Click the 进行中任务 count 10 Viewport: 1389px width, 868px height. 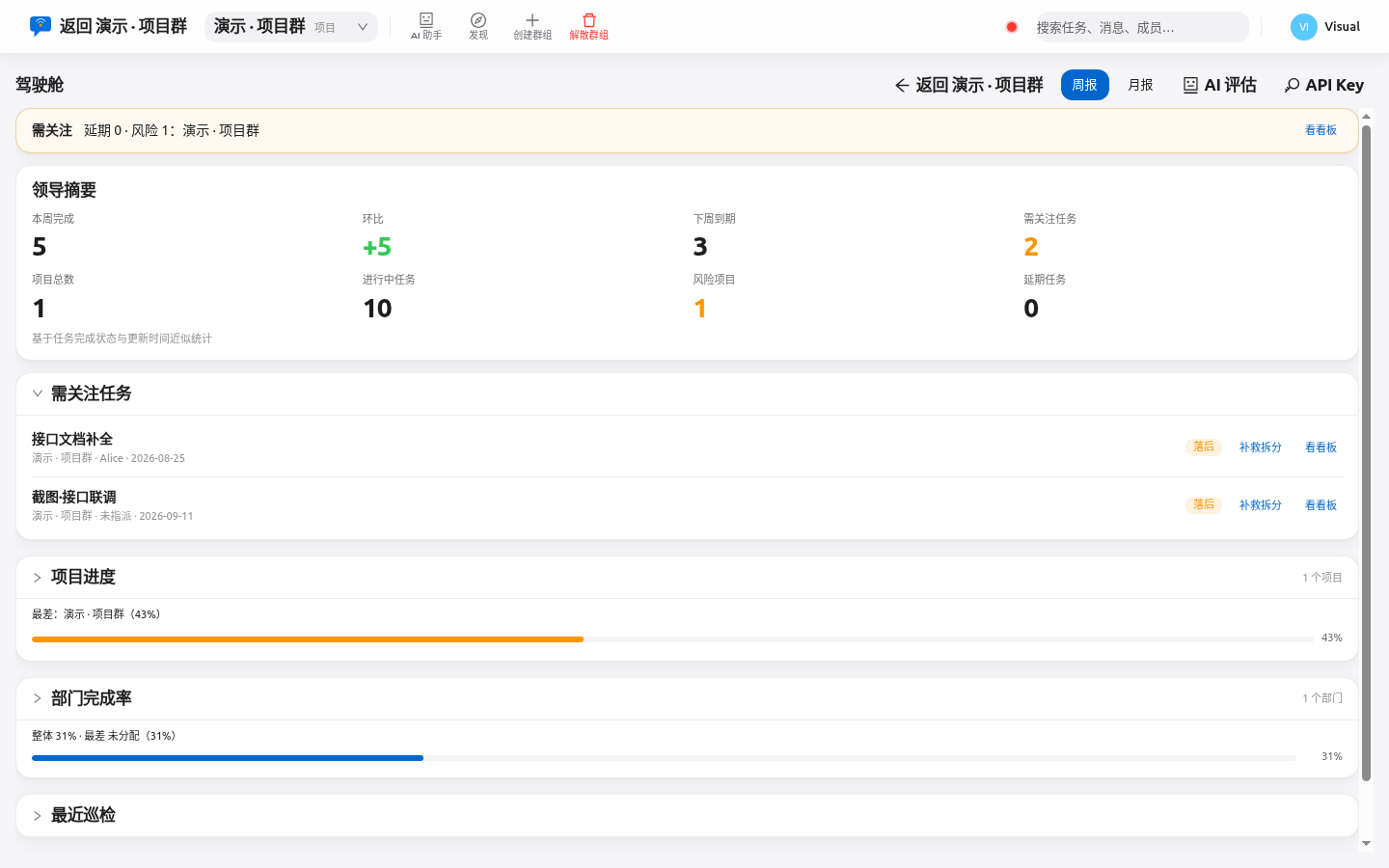click(x=377, y=309)
